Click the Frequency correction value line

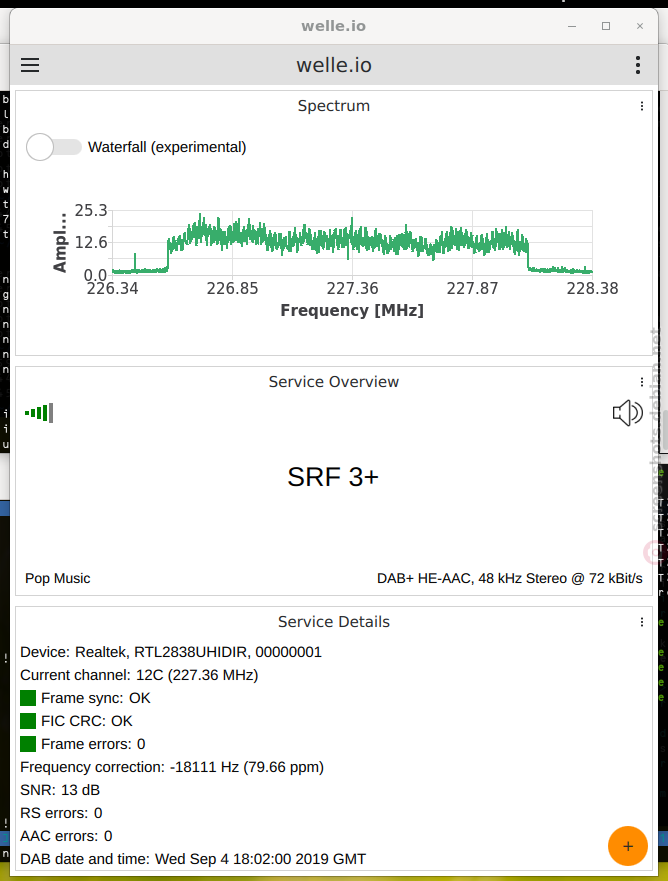coord(172,767)
